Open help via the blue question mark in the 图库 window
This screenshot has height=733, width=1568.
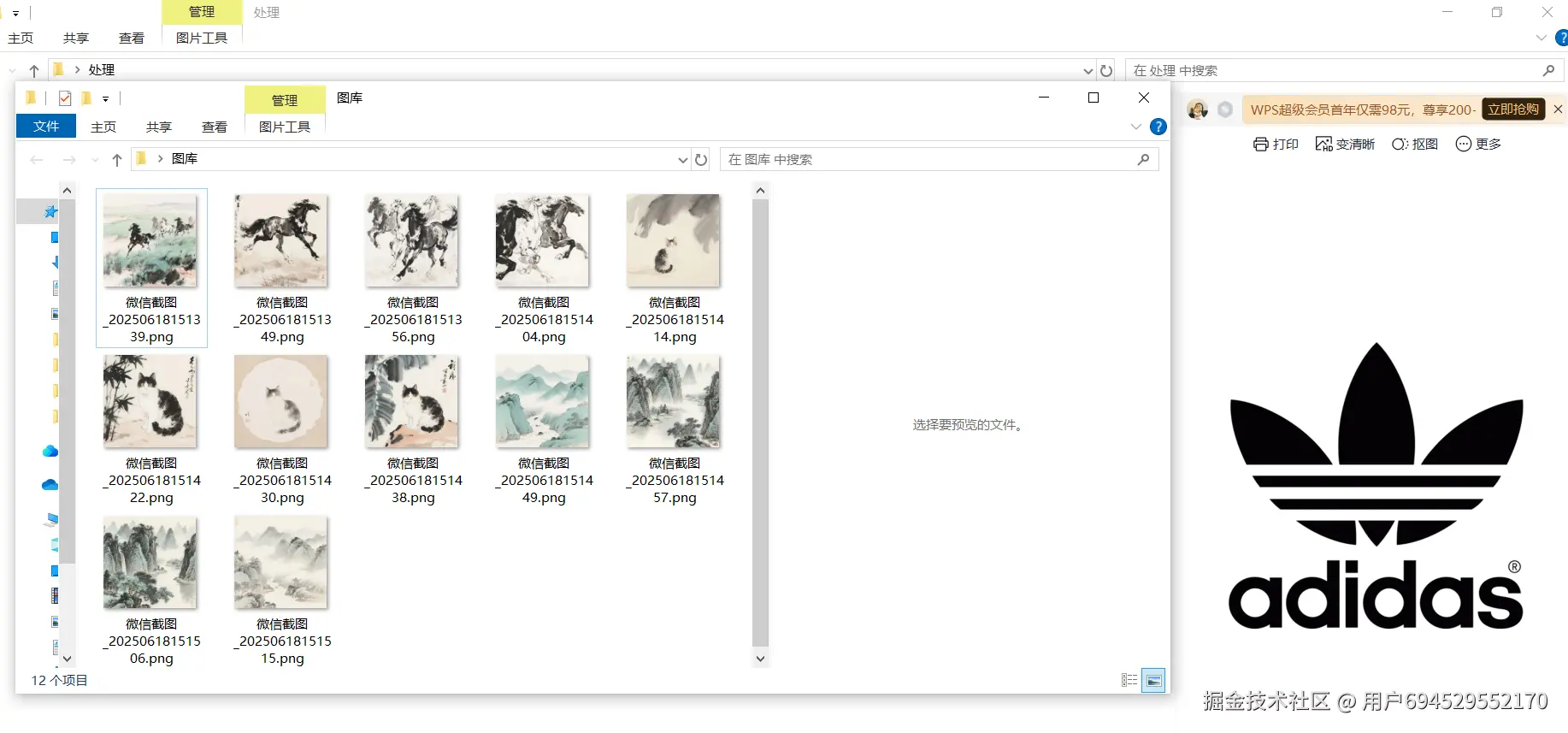click(1158, 127)
